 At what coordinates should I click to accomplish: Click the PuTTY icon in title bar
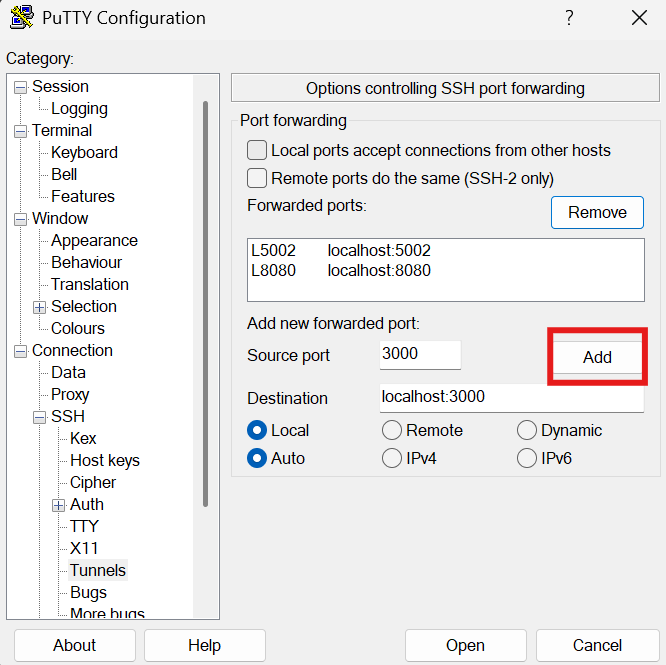(x=22, y=17)
